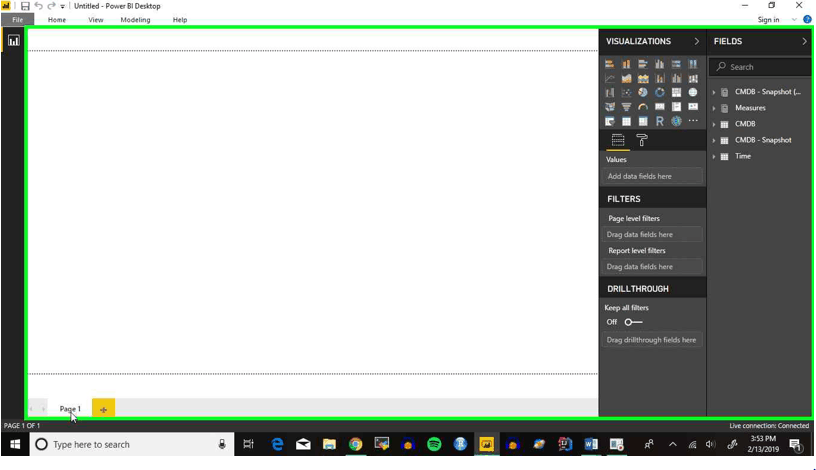This screenshot has height=470, width=816.
Task: Select the KPI visual
Action: pyautogui.click(x=693, y=107)
